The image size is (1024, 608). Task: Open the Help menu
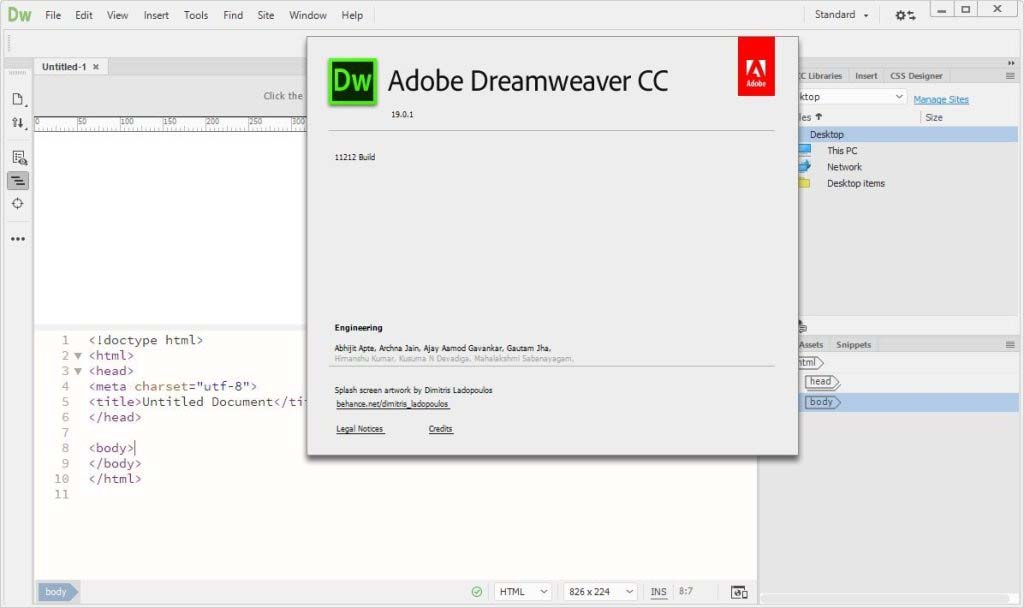tap(352, 15)
